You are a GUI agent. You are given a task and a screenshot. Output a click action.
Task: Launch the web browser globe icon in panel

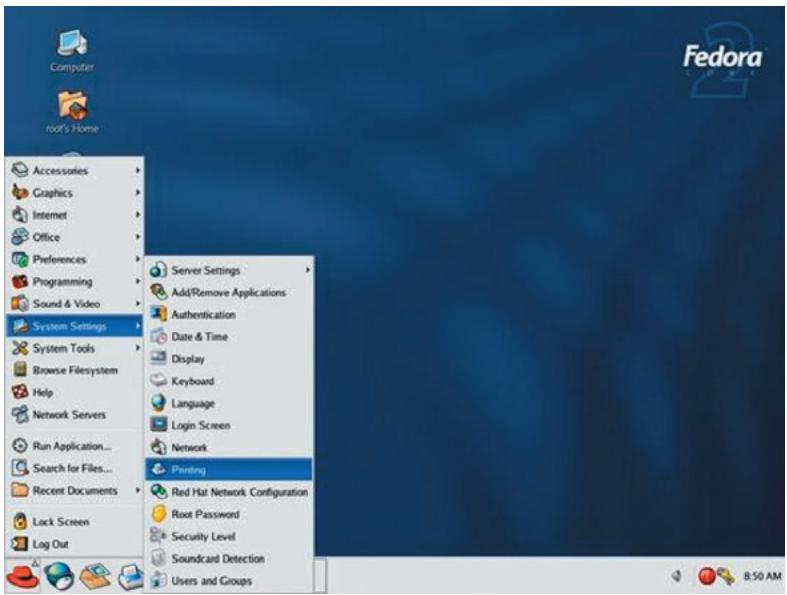[59, 576]
